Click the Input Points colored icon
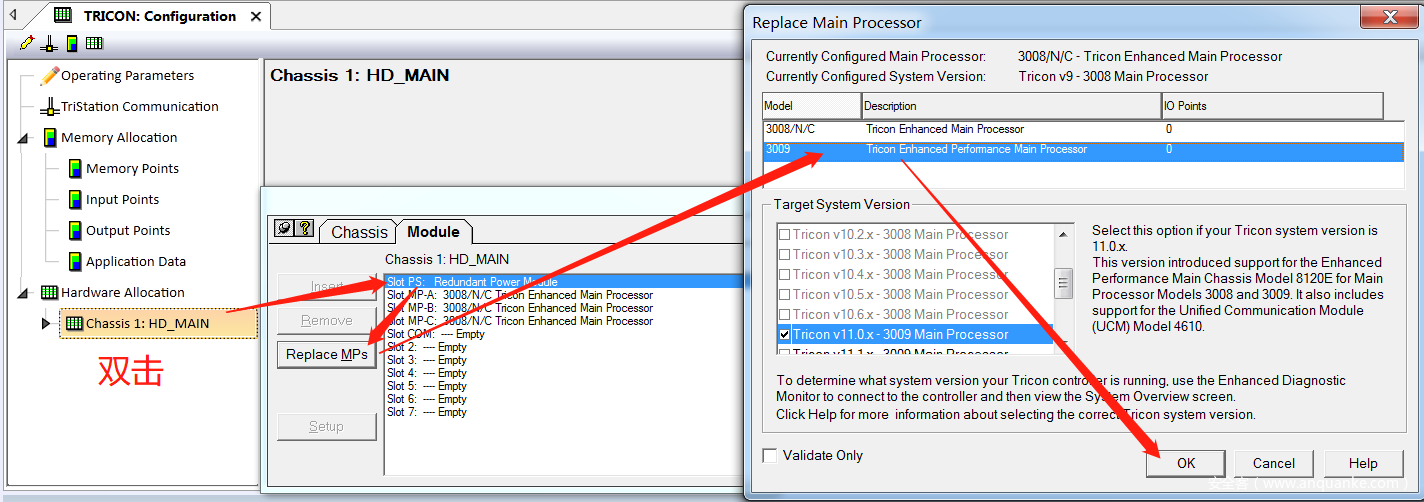The width and height of the screenshot is (1424, 502). tap(74, 199)
